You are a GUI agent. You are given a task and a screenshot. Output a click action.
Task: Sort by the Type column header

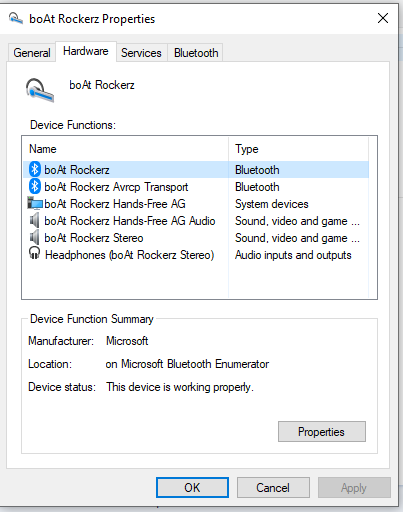pos(247,149)
